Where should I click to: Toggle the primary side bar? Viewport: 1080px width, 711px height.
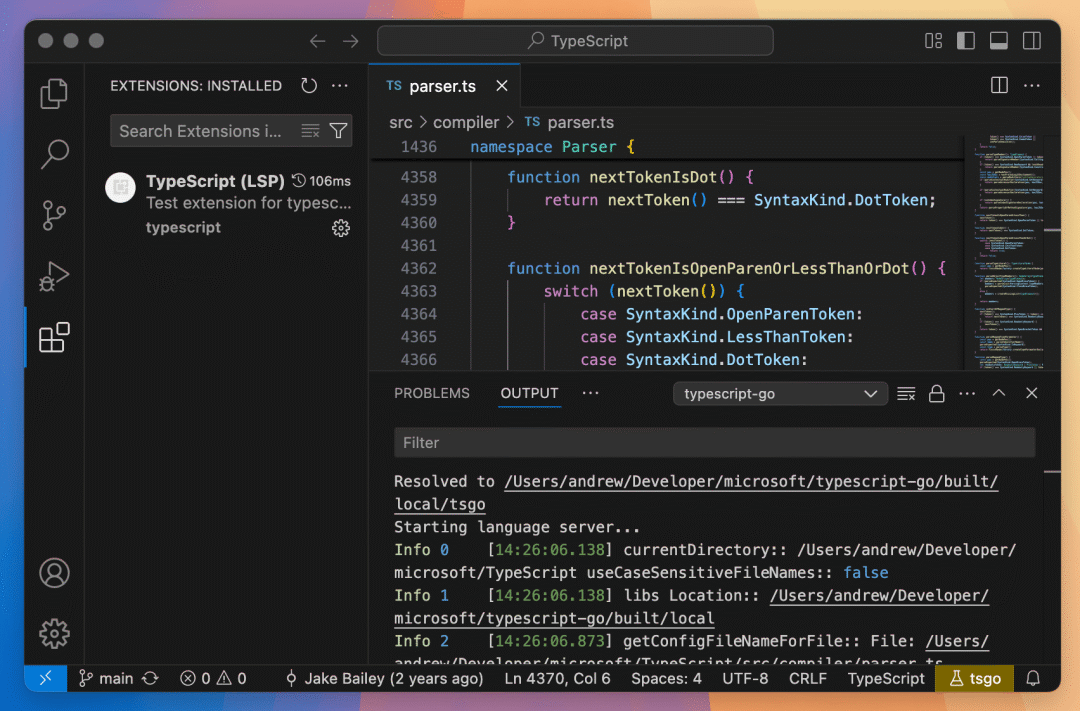tap(966, 41)
